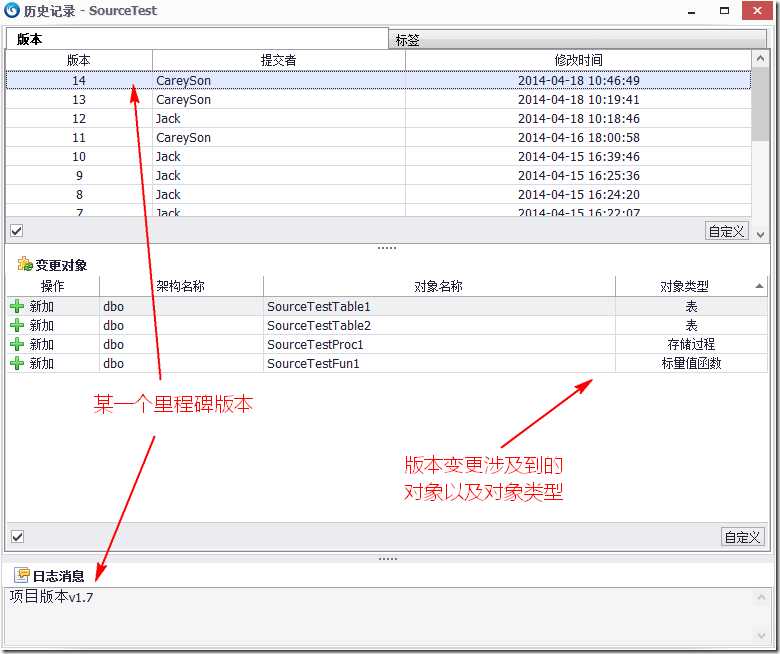Screen dimensions: 780x654
Task: Click 标量值函数 object type cell
Action: [x=691, y=363]
